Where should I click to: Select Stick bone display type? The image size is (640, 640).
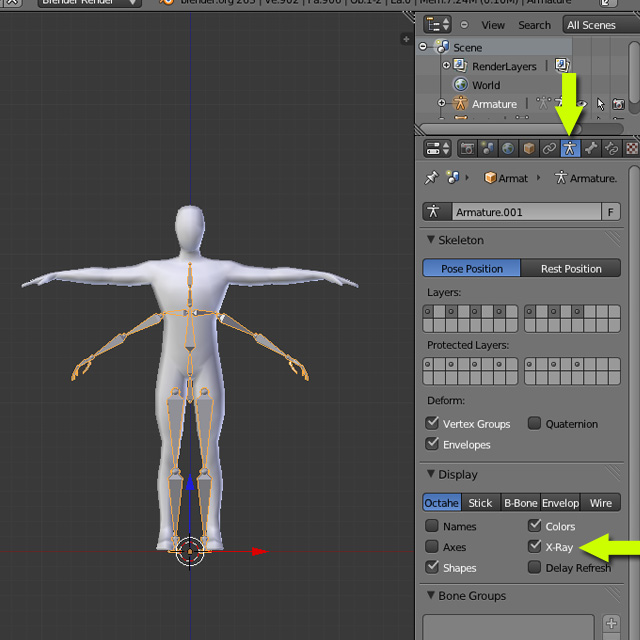pyautogui.click(x=480, y=503)
